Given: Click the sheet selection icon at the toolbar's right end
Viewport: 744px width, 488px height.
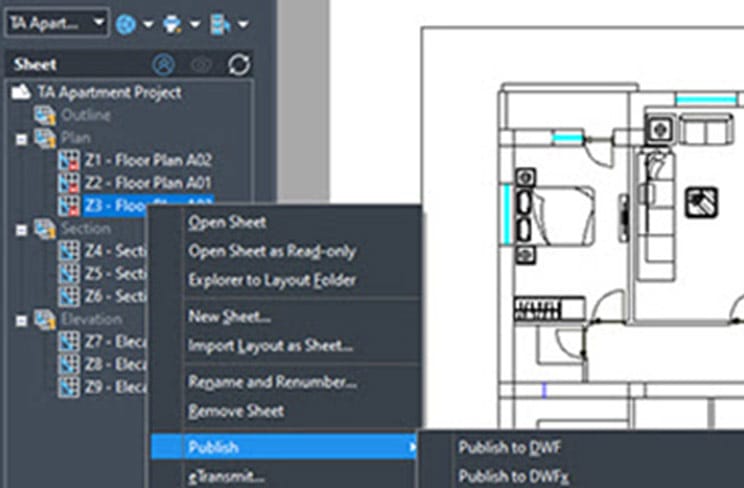Looking at the screenshot, I should (x=220, y=22).
